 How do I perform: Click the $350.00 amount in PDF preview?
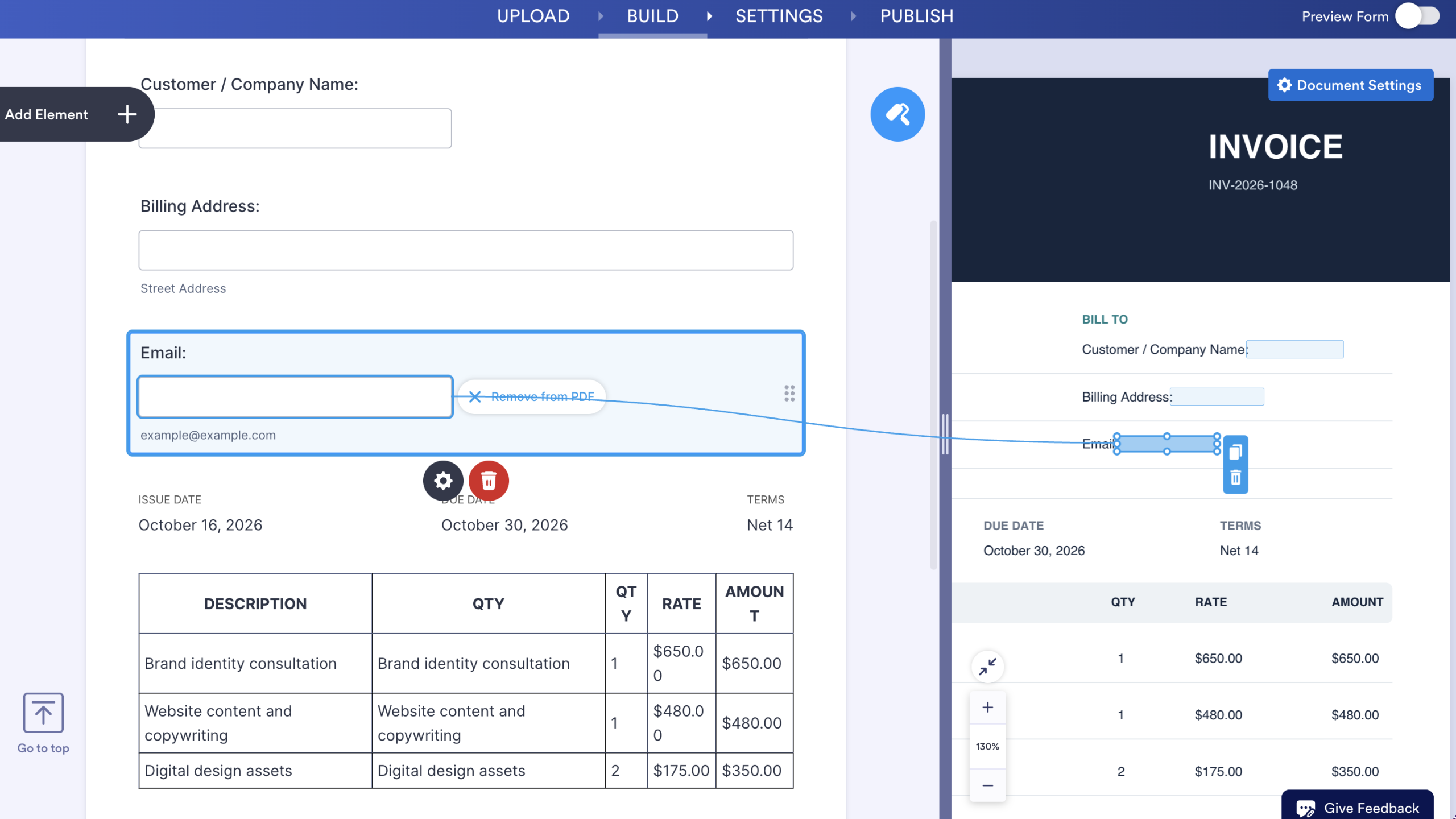click(1355, 771)
